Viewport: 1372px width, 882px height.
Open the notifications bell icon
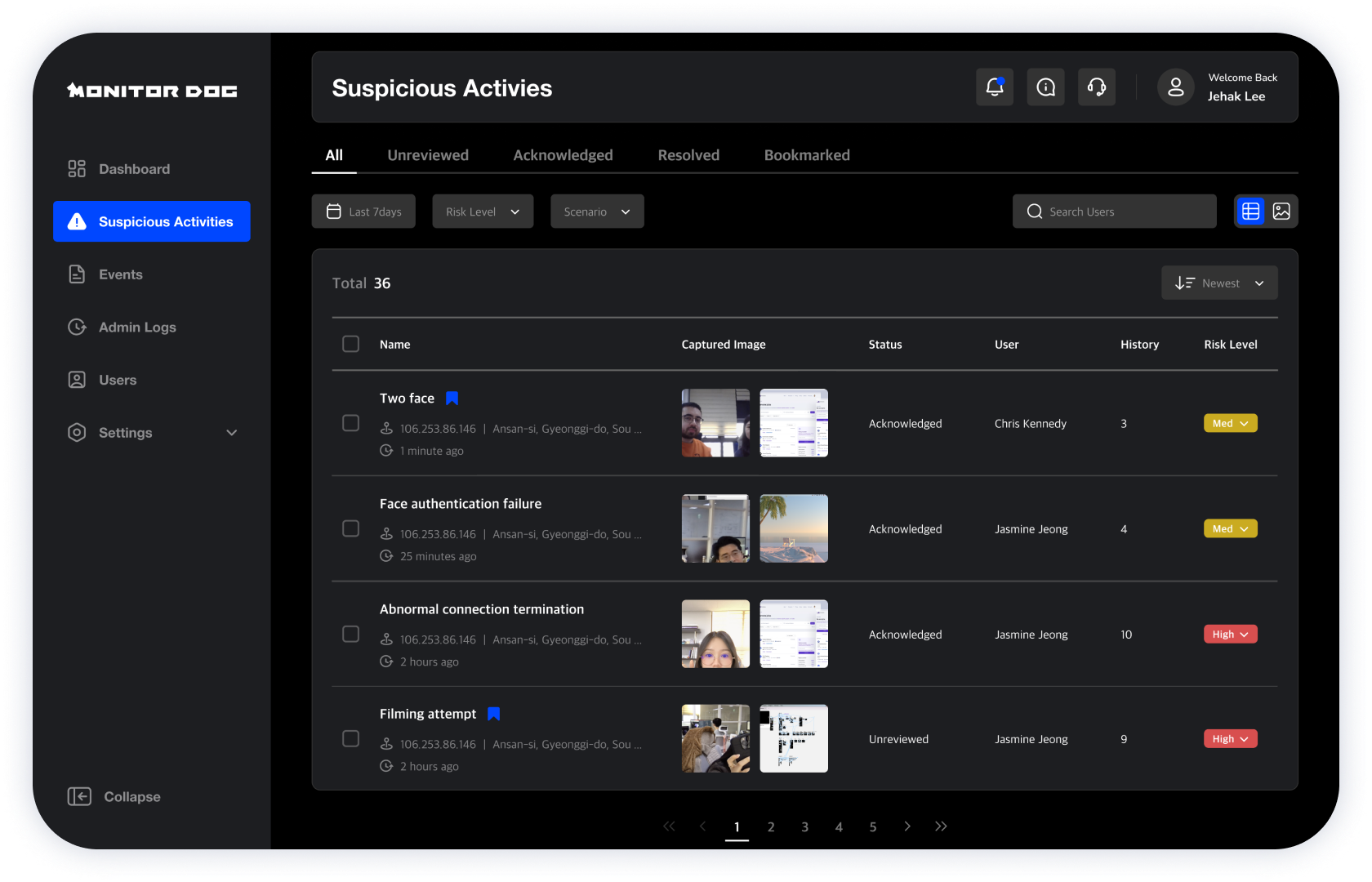[x=995, y=87]
